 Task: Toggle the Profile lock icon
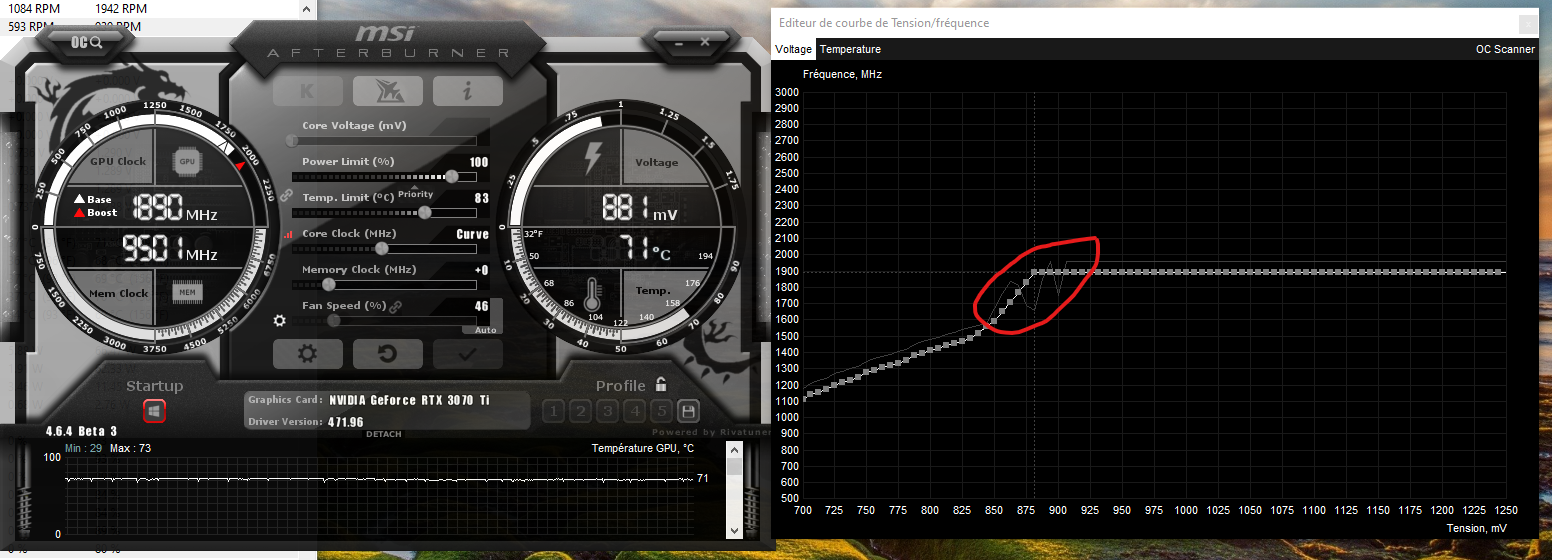pyautogui.click(x=660, y=384)
